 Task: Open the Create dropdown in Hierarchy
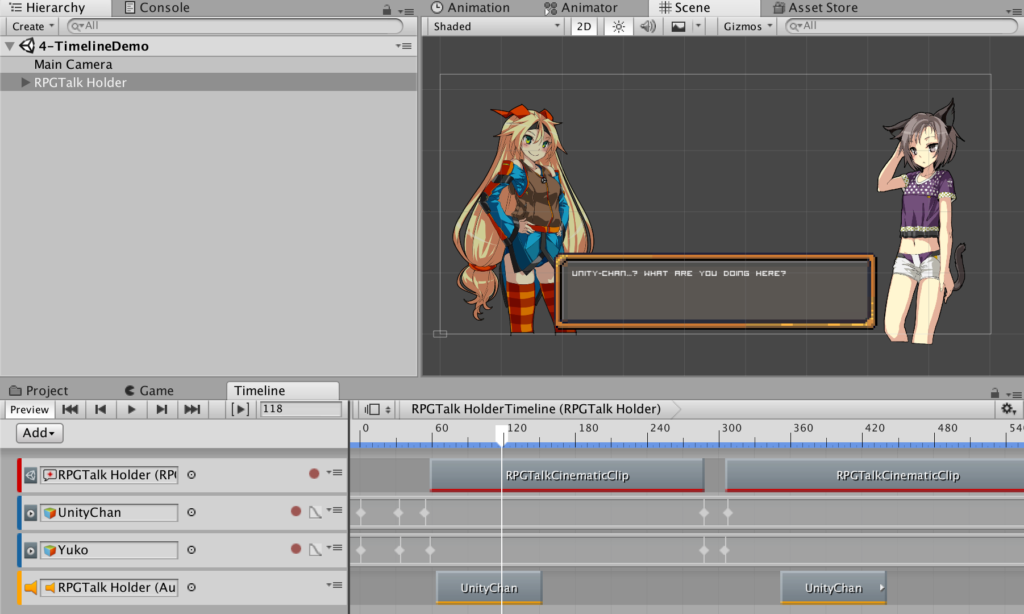[32, 26]
